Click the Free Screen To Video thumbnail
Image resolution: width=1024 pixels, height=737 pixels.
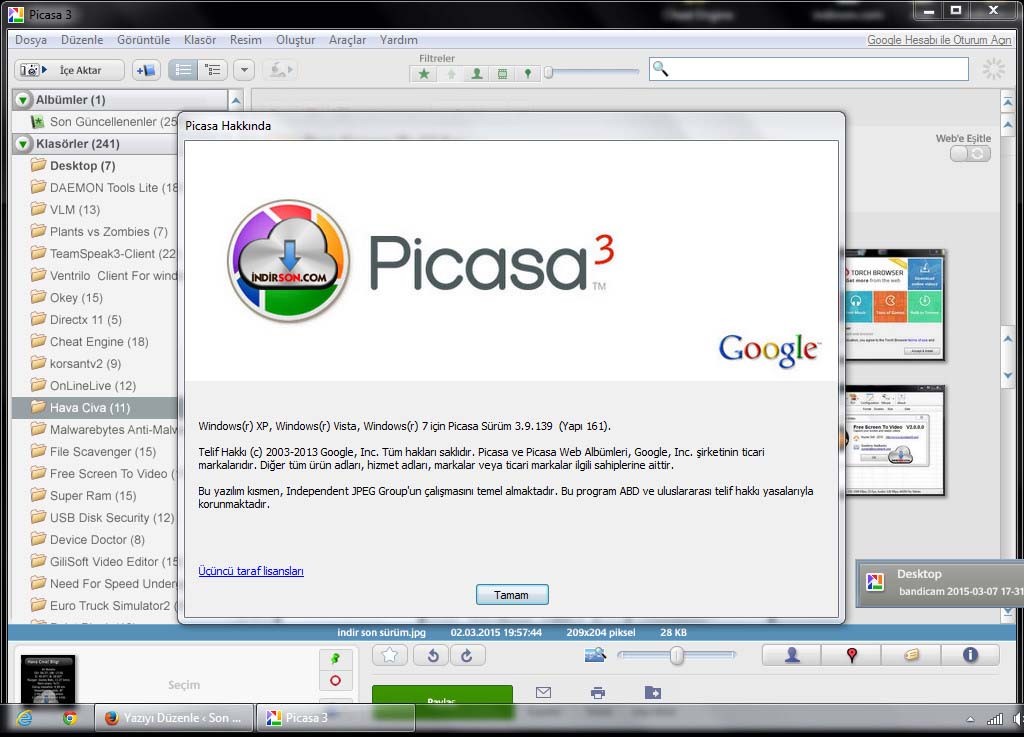894,441
